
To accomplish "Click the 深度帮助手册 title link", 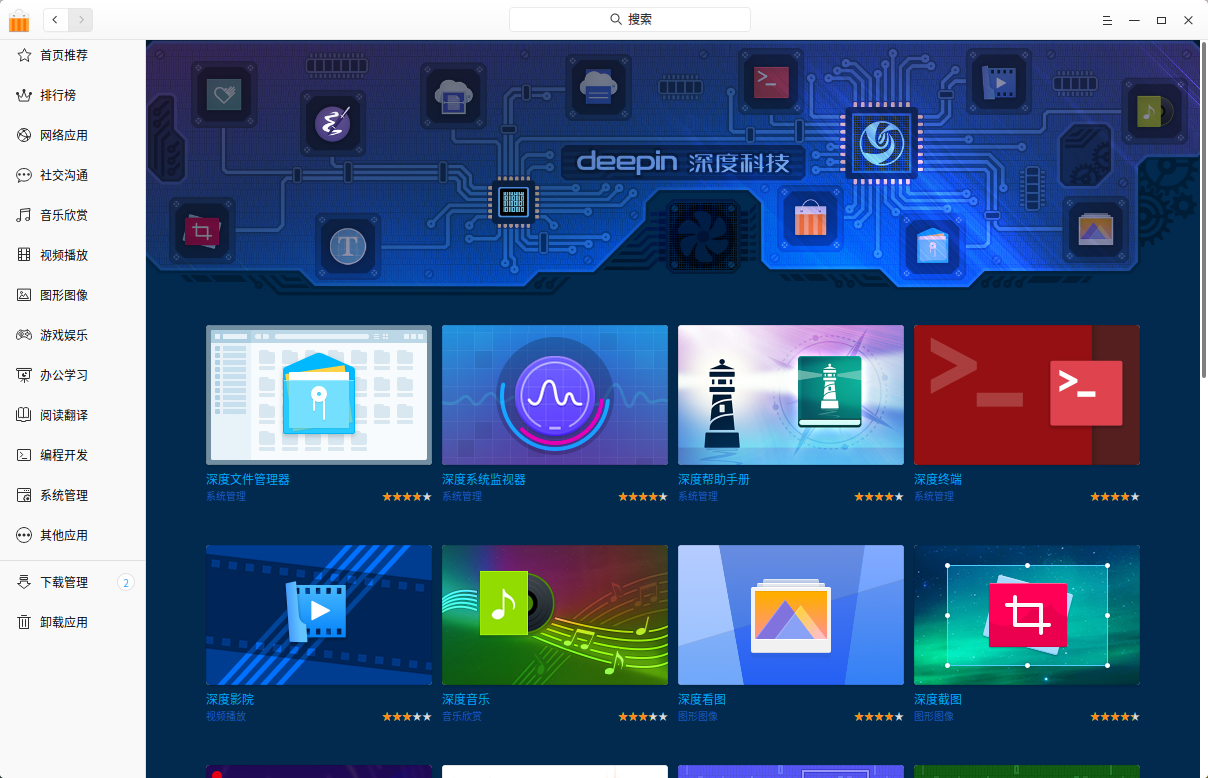I will (714, 479).
